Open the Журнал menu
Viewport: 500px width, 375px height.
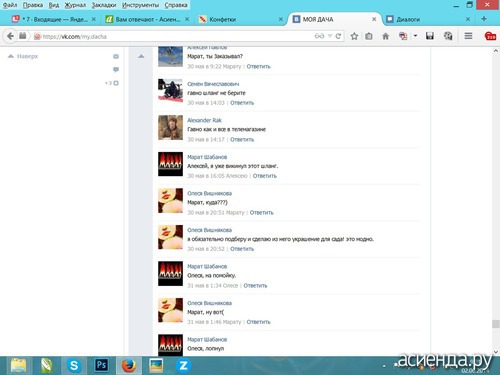click(x=75, y=5)
